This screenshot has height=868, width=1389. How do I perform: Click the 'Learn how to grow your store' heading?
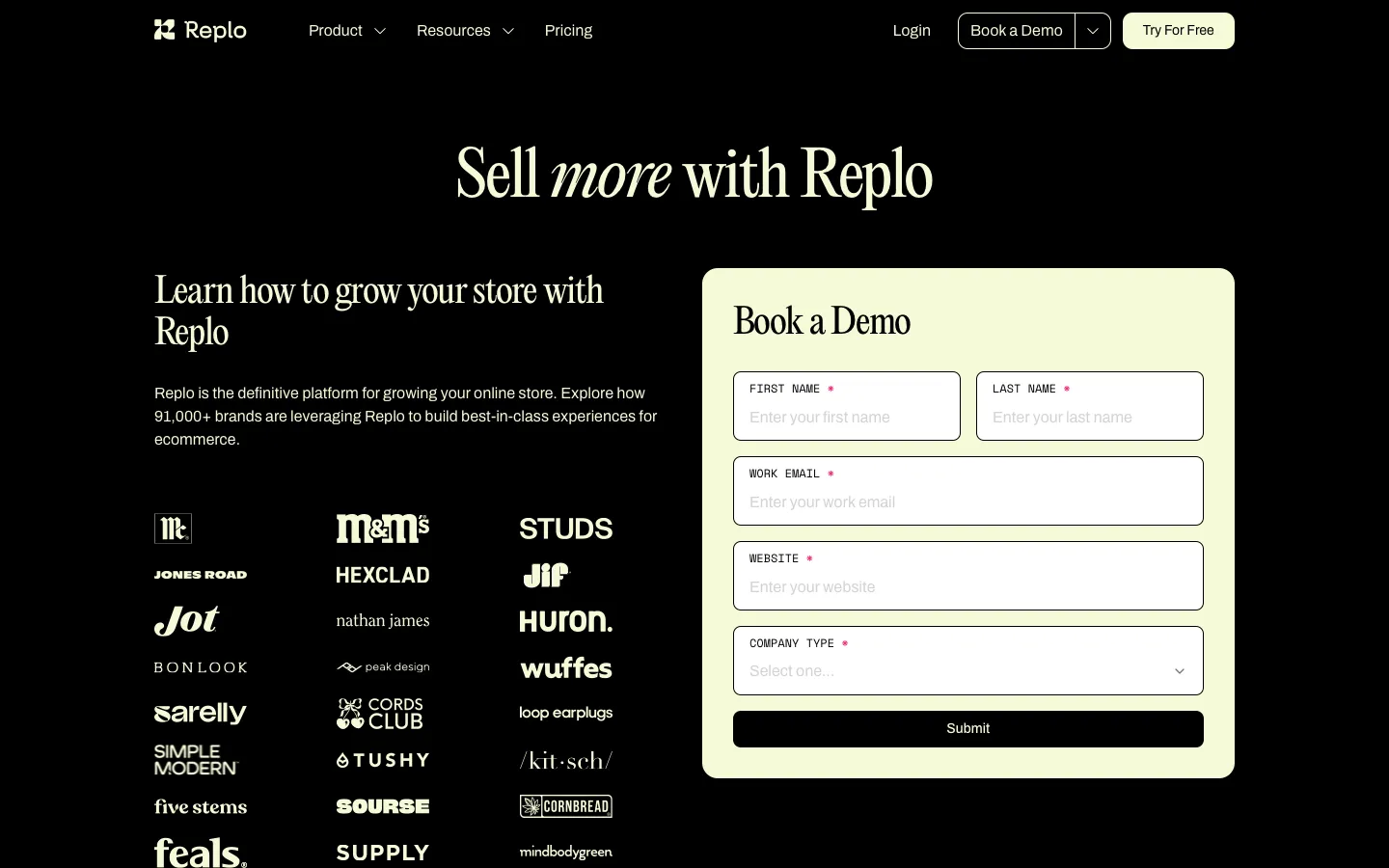click(x=379, y=311)
